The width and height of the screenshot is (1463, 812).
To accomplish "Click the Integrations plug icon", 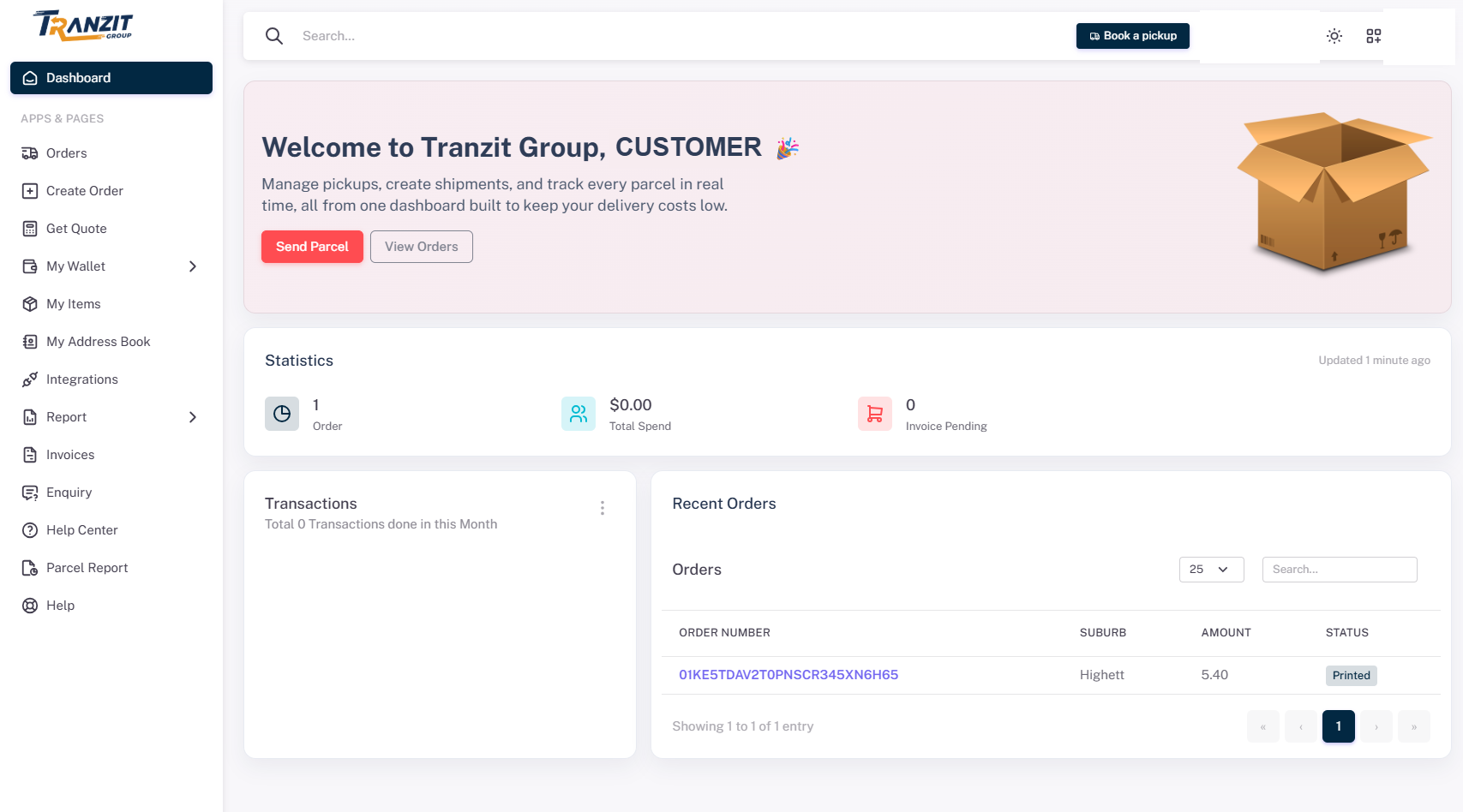I will tap(30, 379).
